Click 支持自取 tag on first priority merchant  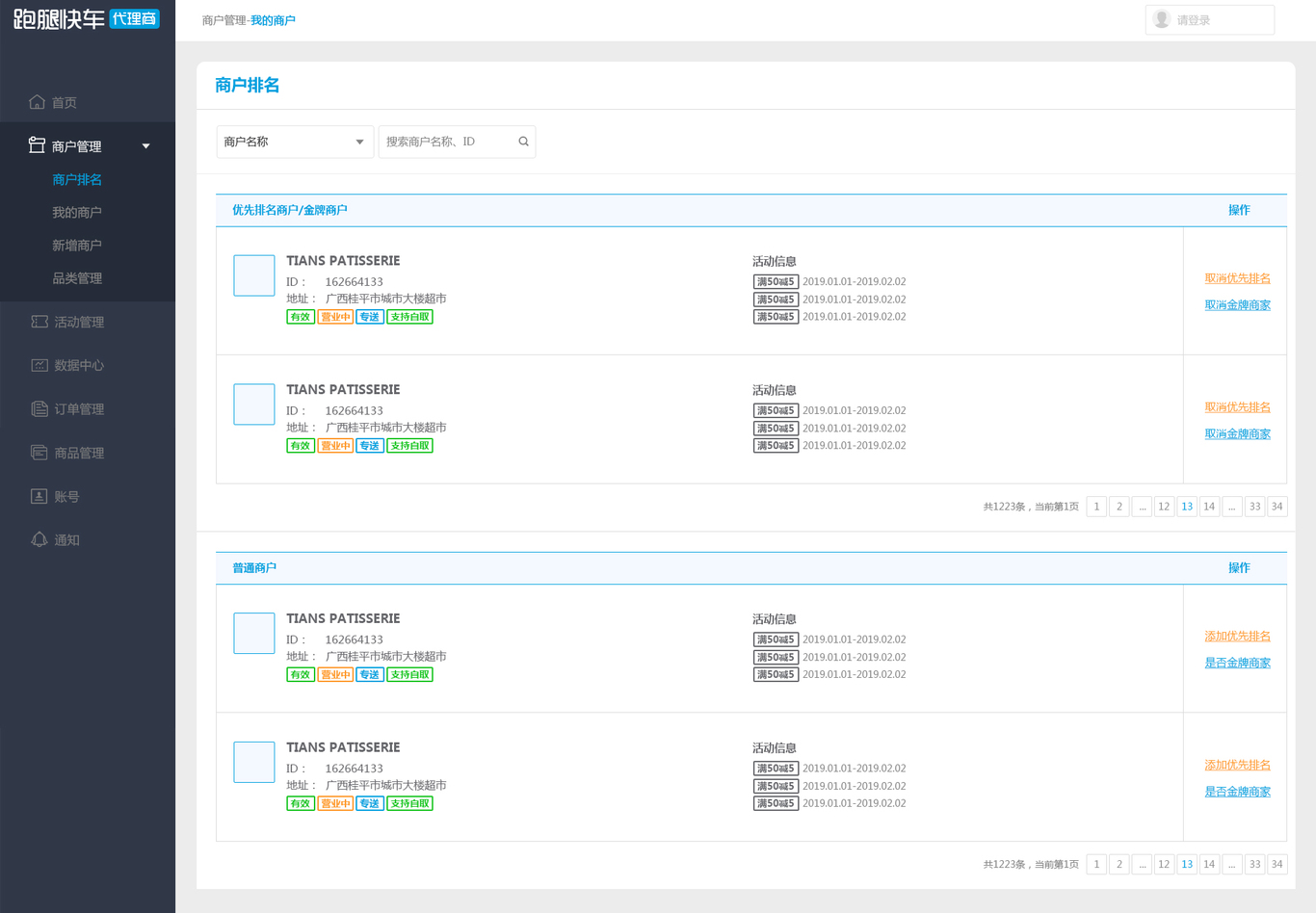pos(409,317)
